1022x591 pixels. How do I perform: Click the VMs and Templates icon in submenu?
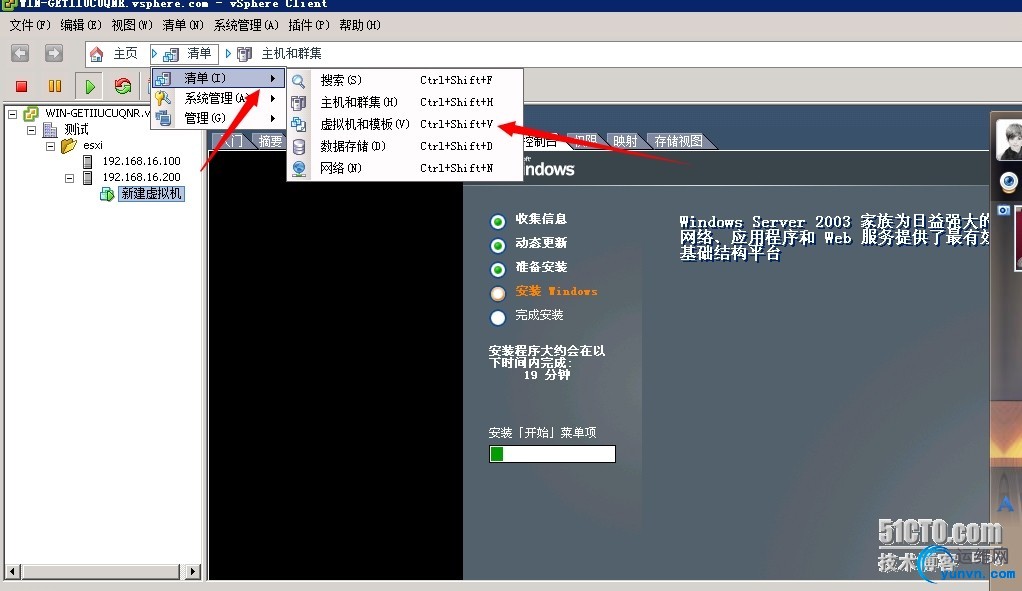tap(299, 124)
